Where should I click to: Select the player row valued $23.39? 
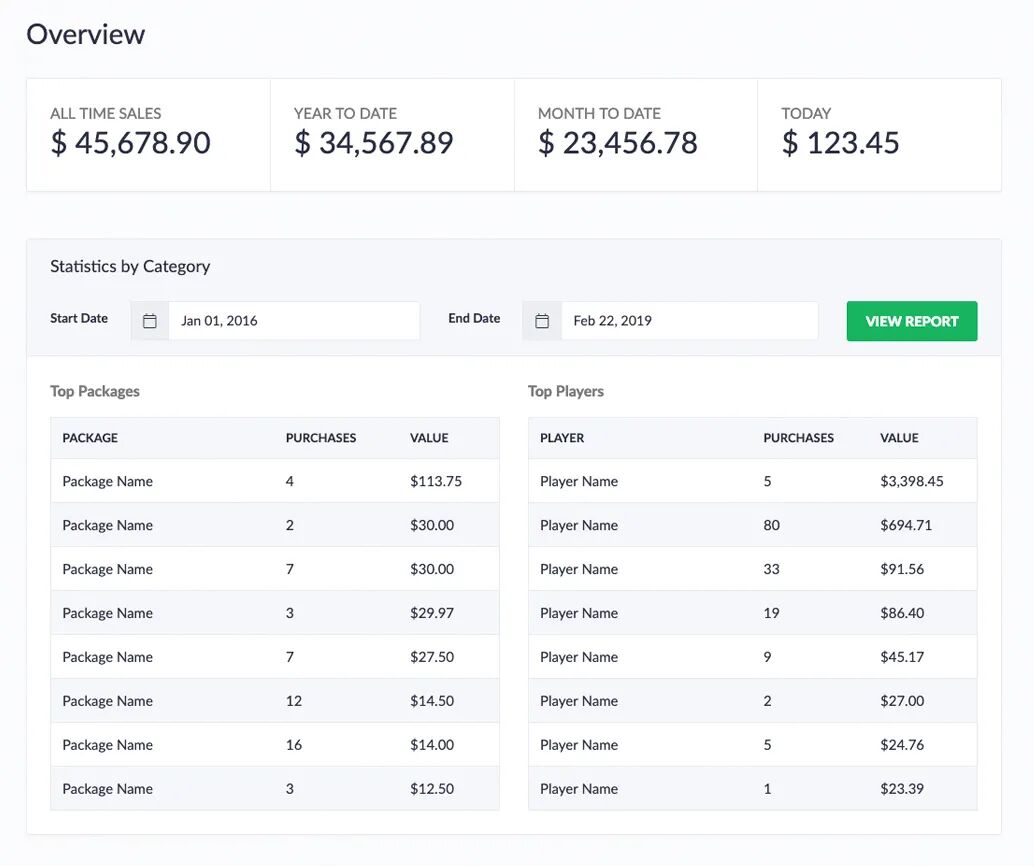752,789
